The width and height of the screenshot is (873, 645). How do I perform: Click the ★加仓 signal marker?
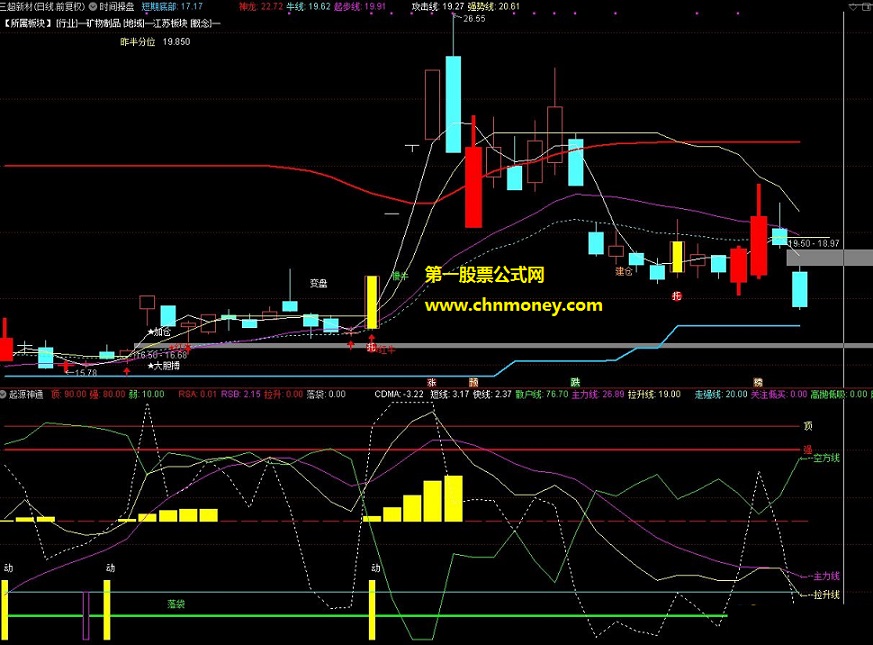coord(159,332)
